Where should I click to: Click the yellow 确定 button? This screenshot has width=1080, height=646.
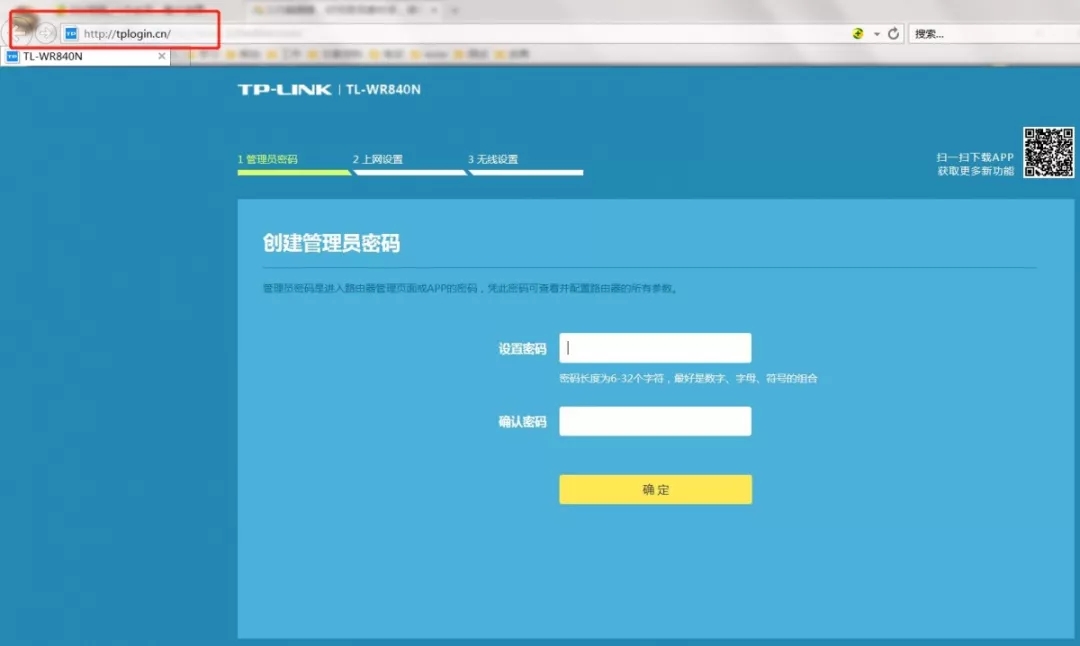click(x=655, y=489)
